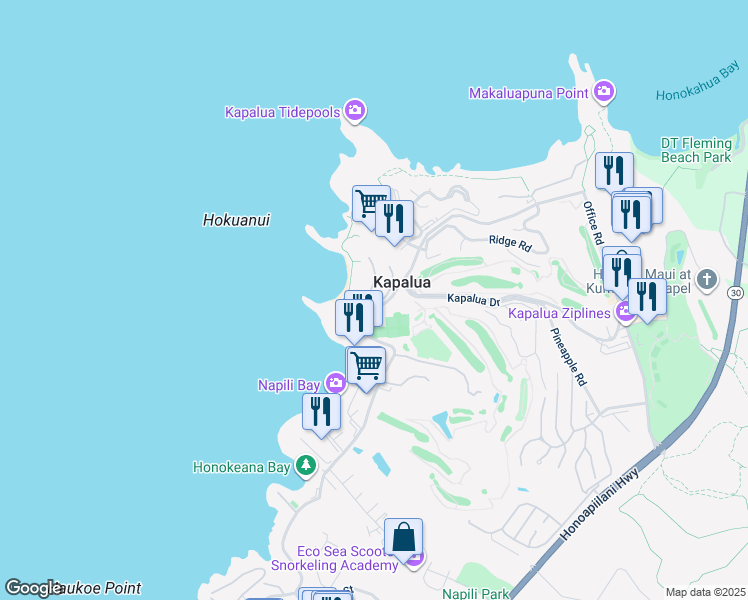
Task: Click the Honokahua Bay label
Action: click(x=697, y=82)
